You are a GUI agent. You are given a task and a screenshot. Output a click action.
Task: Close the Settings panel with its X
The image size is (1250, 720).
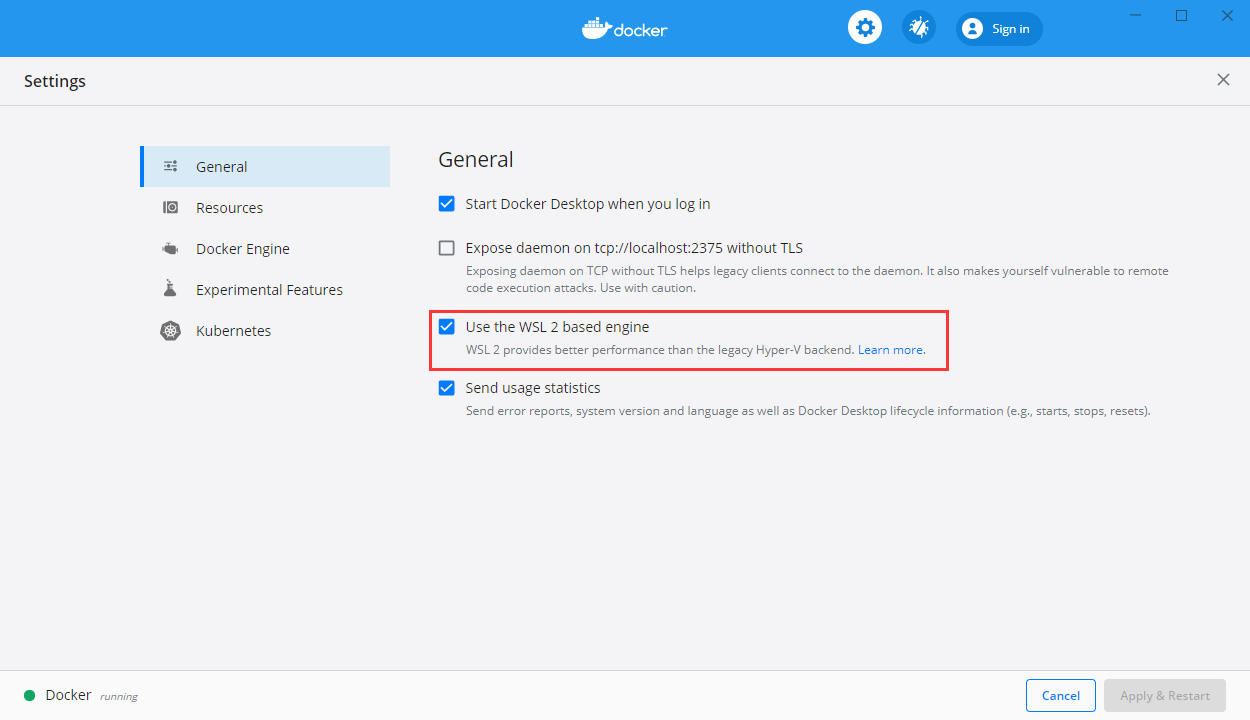click(1223, 79)
